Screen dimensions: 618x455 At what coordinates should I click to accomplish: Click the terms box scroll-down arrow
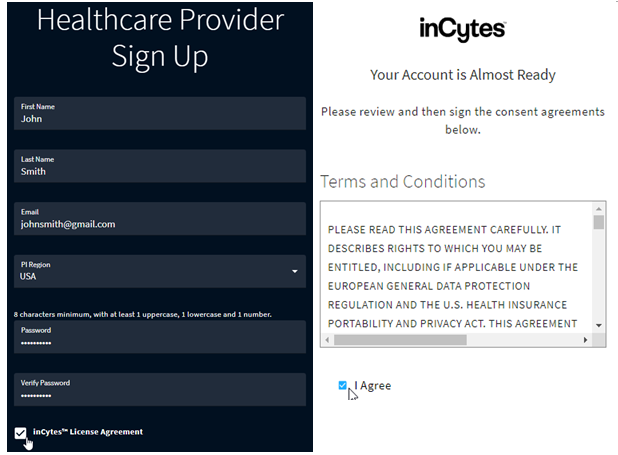(598, 325)
